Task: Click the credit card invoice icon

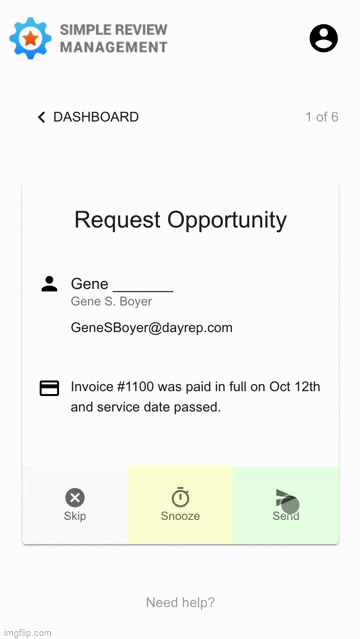Action: pyautogui.click(x=49, y=388)
